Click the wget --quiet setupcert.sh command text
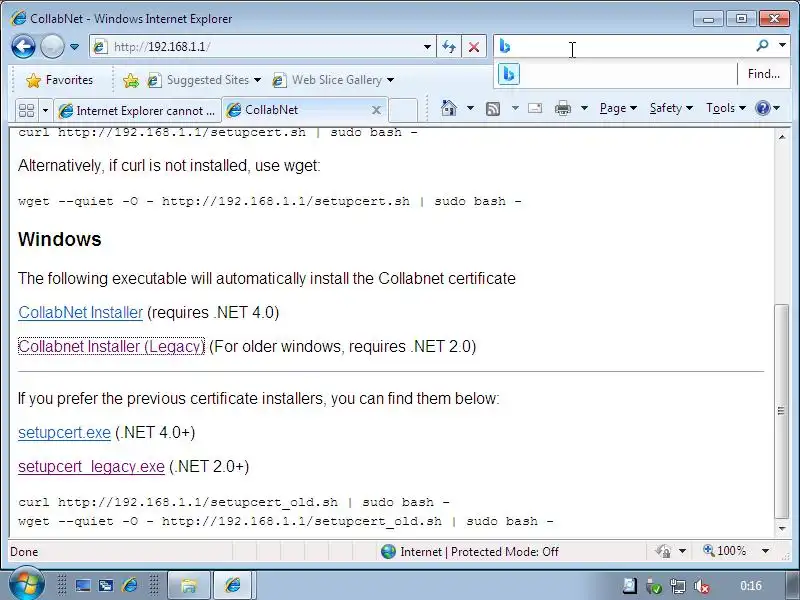Screen dimensions: 800x600 click(x=269, y=201)
